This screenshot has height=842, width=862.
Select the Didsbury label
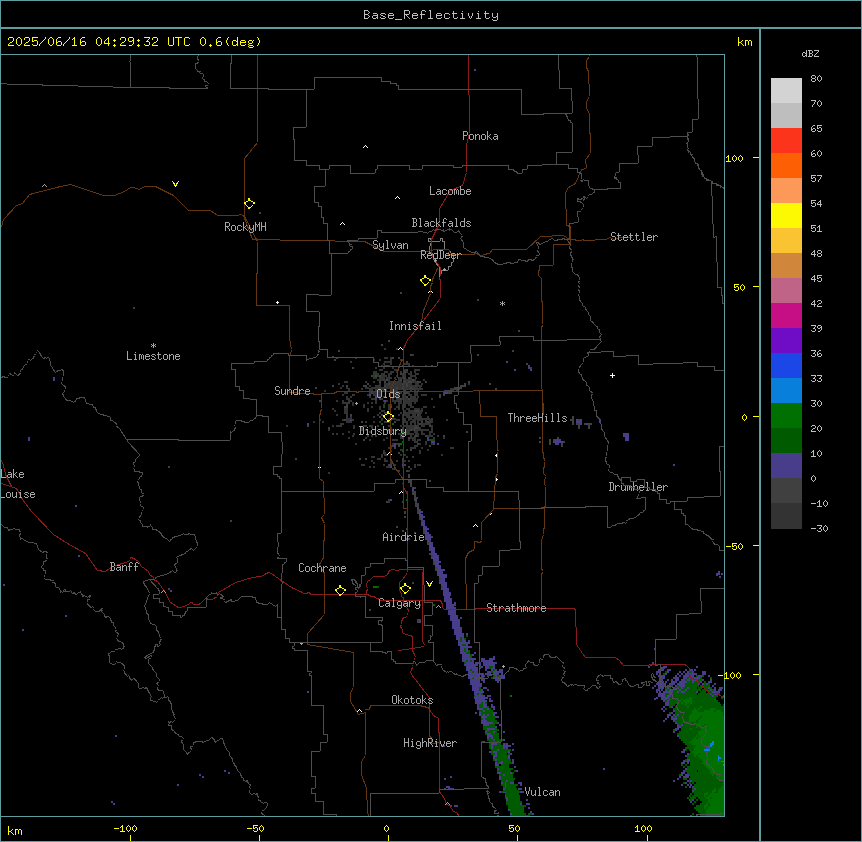tap(383, 431)
